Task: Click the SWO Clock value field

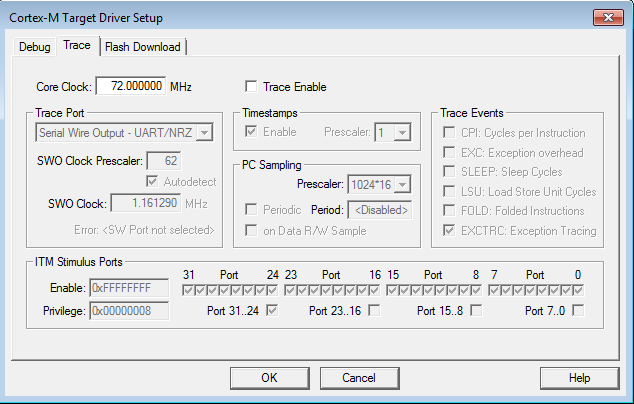Action: click(x=146, y=203)
